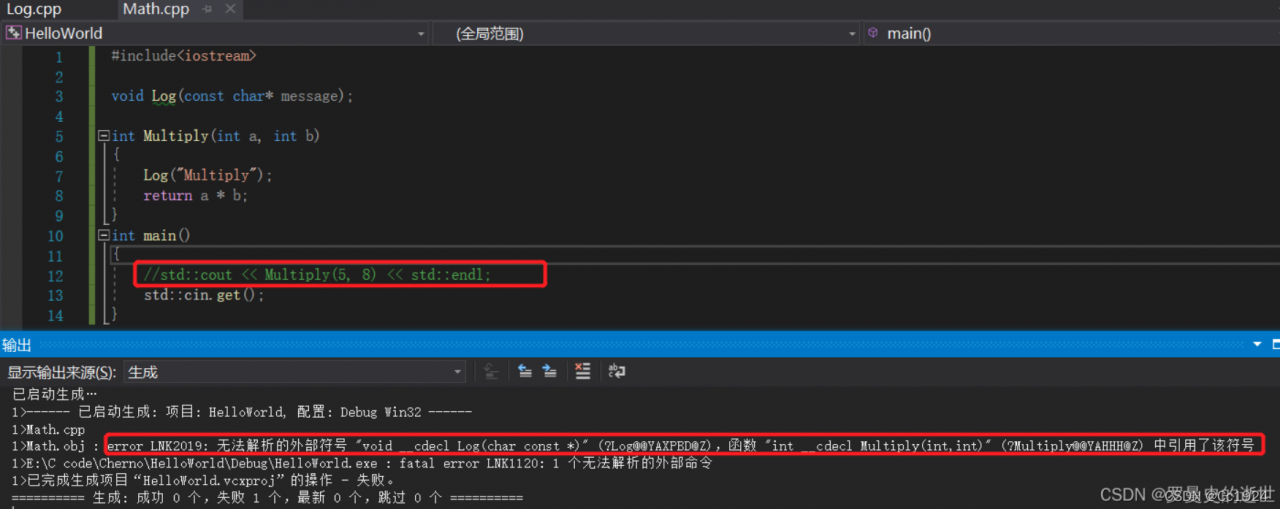Click the output panel maximize icon

(1274, 345)
